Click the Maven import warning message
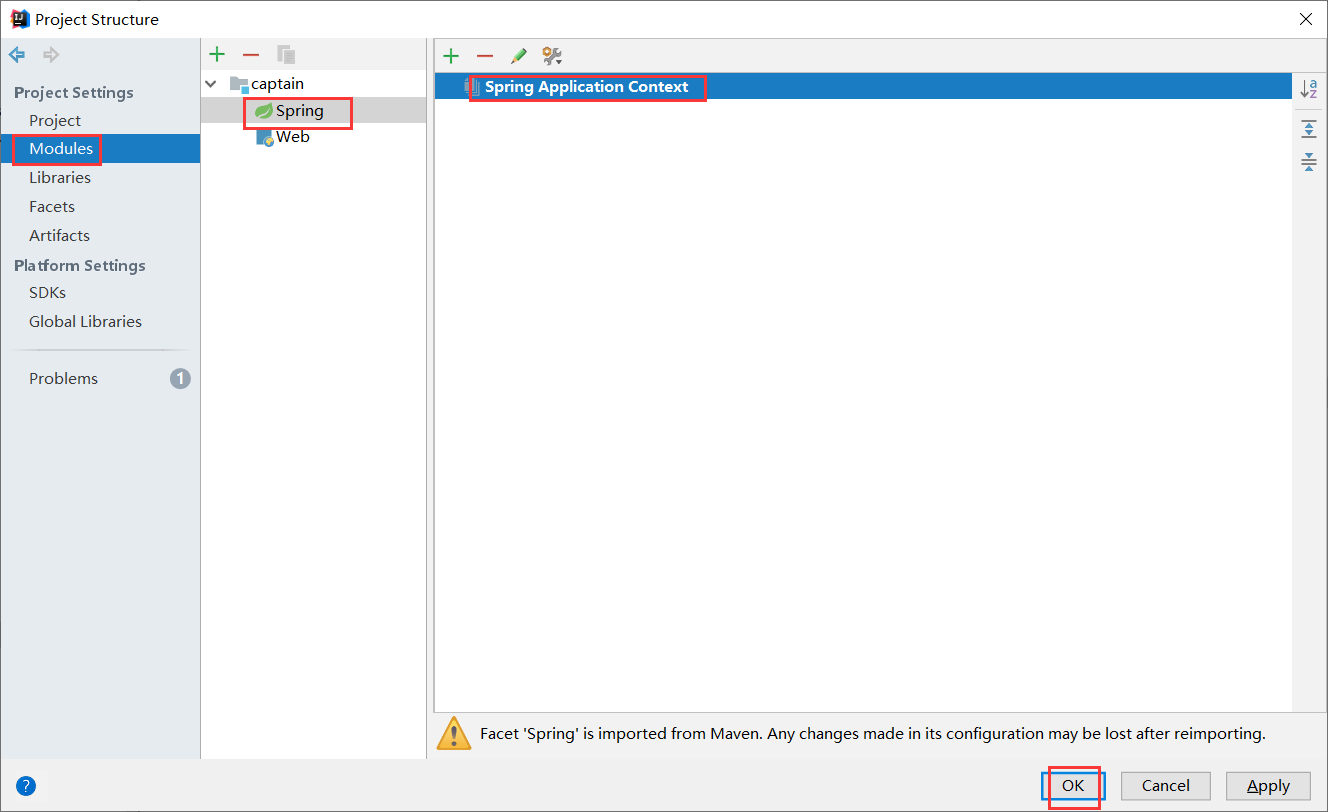 [873, 733]
